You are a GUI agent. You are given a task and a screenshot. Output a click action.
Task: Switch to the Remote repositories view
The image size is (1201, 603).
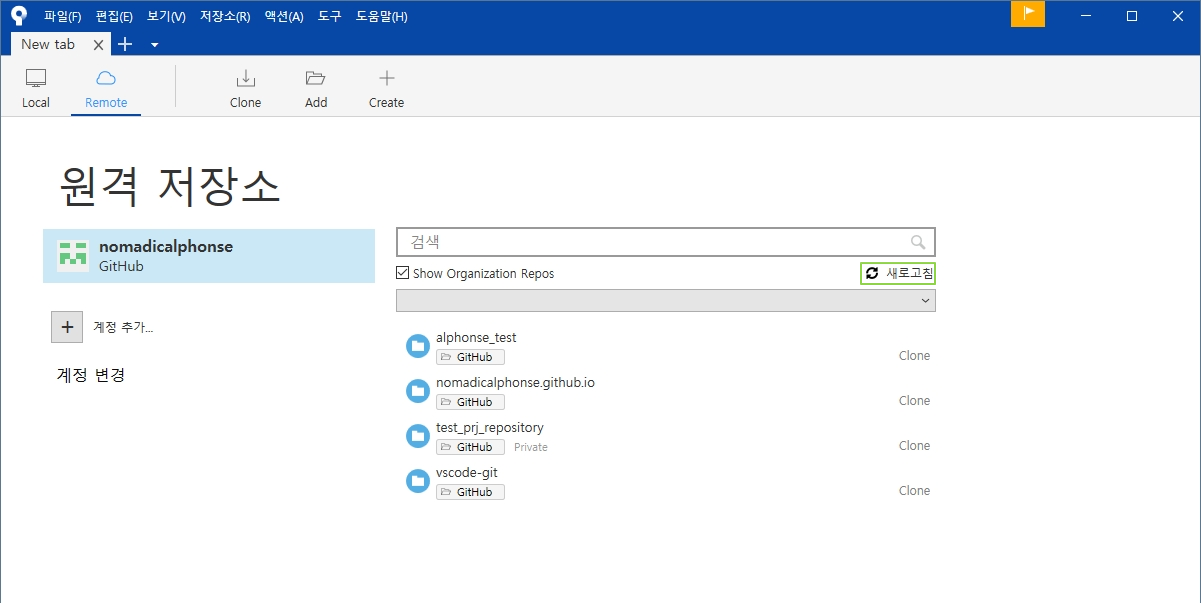coord(106,89)
